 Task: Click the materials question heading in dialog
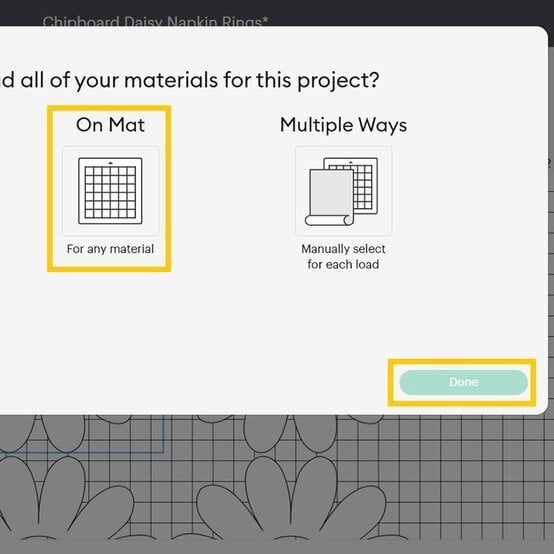click(190, 80)
